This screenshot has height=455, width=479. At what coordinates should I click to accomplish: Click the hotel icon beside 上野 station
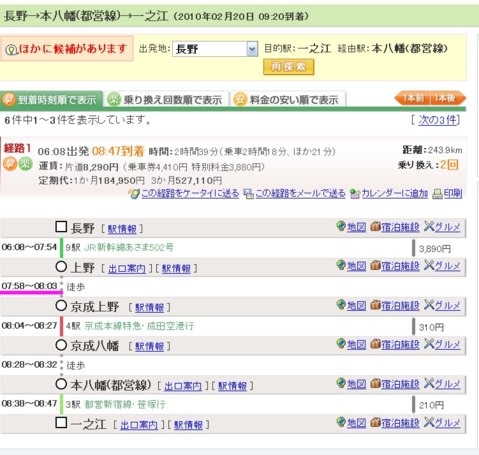(x=375, y=265)
